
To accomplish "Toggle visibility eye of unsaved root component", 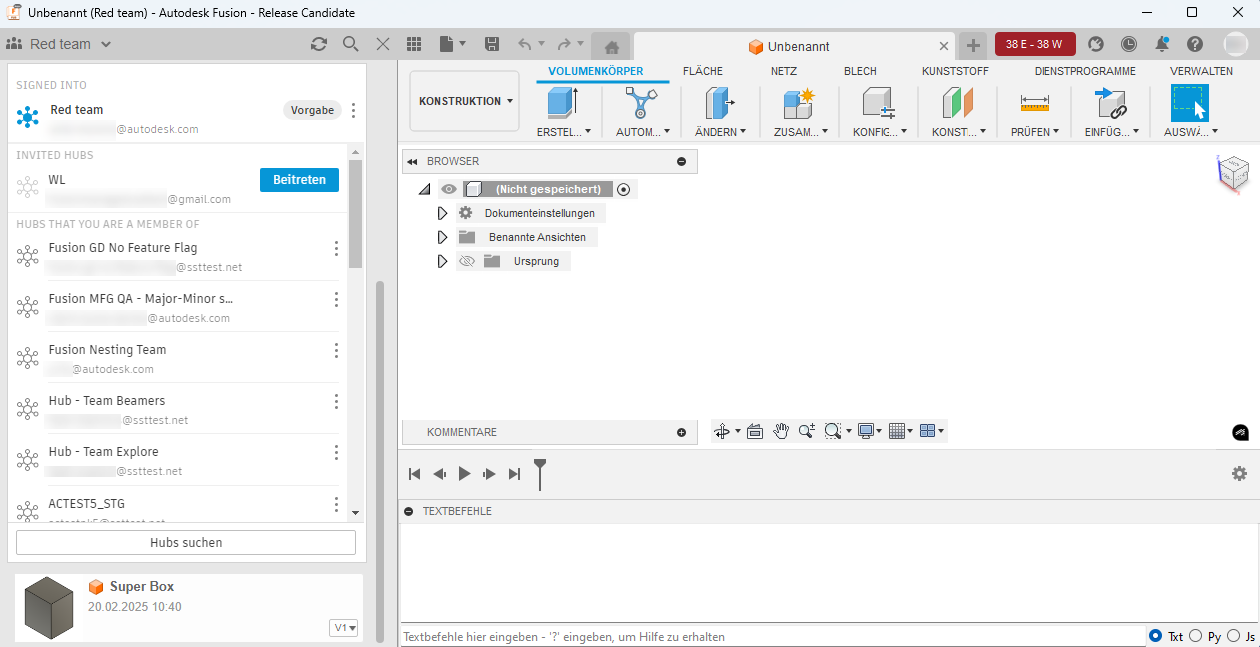I will click(x=449, y=189).
